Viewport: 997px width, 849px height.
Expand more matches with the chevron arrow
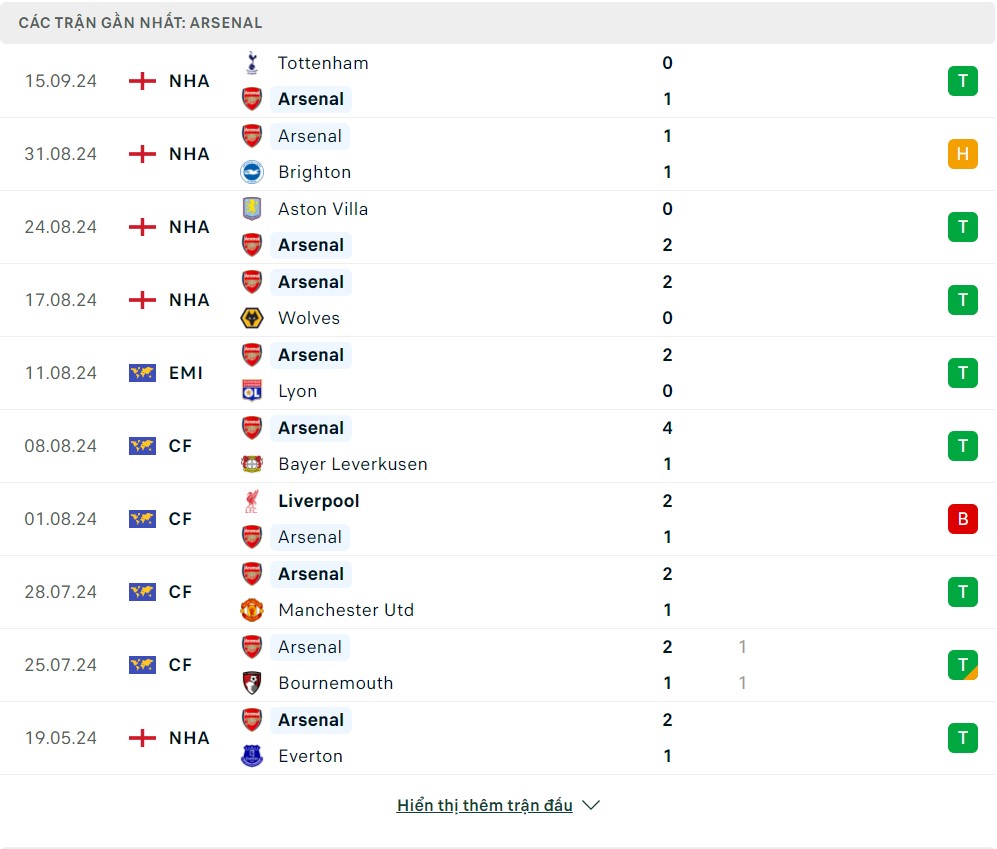click(x=591, y=805)
